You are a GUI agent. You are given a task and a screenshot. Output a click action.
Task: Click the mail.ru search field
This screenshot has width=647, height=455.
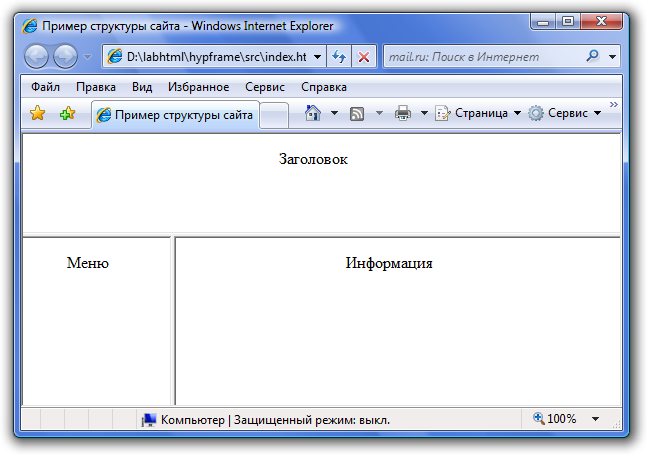484,57
